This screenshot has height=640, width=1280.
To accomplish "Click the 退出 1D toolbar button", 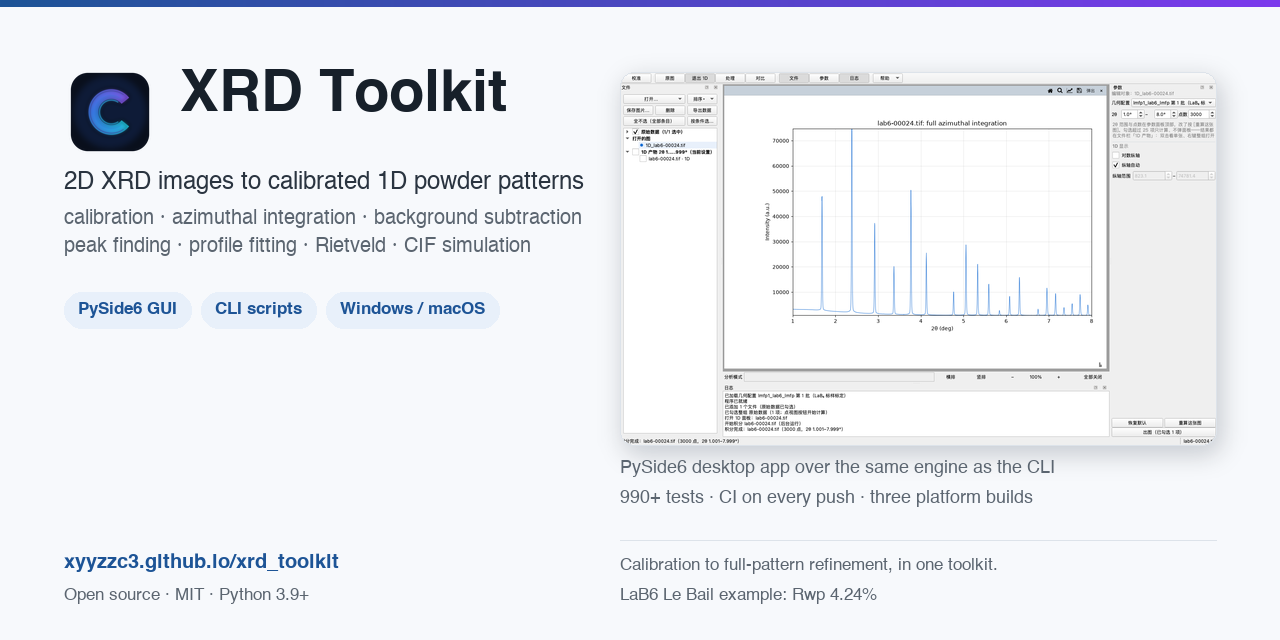I will (x=700, y=78).
